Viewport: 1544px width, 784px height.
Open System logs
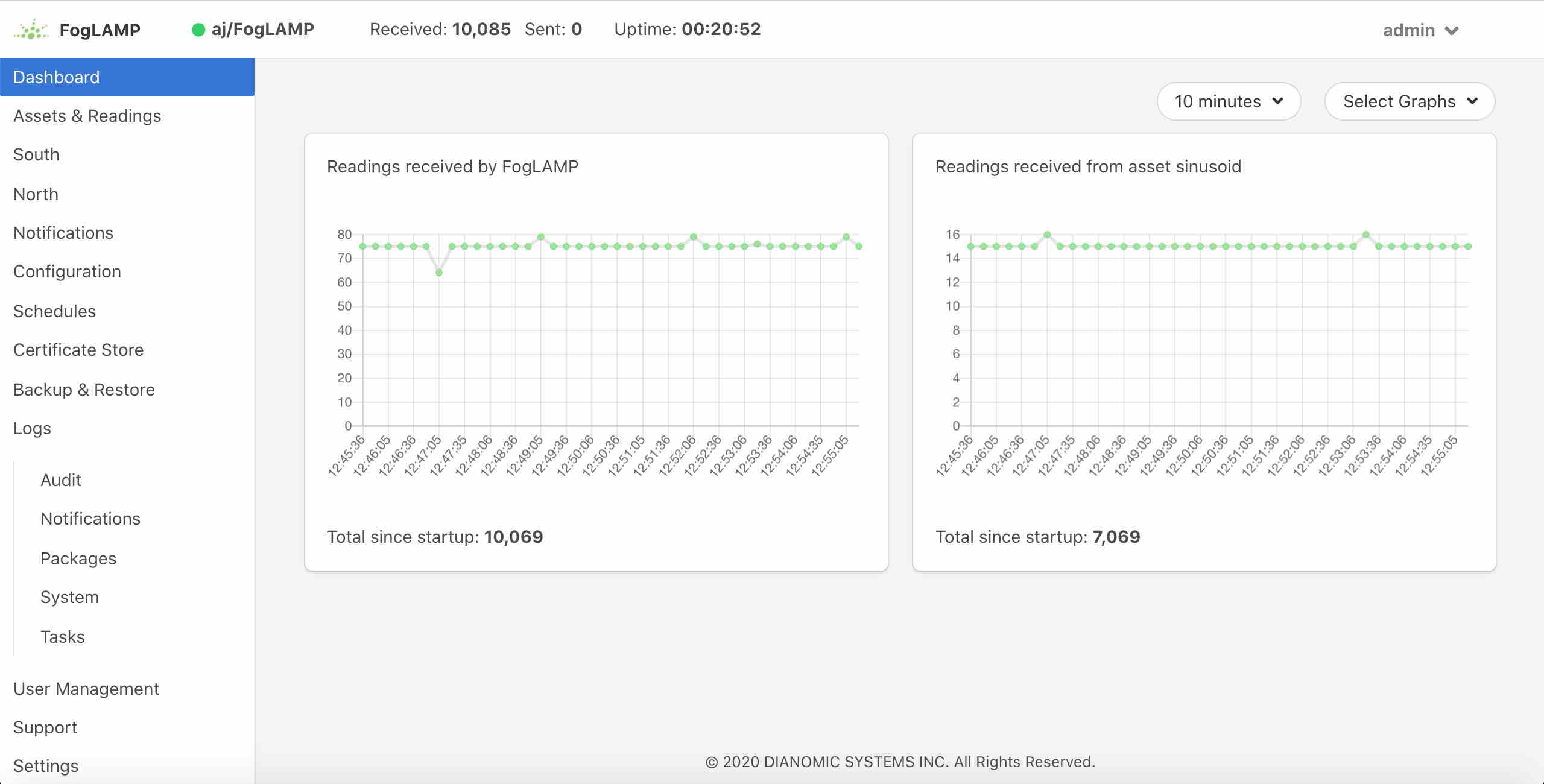pyautogui.click(x=69, y=597)
